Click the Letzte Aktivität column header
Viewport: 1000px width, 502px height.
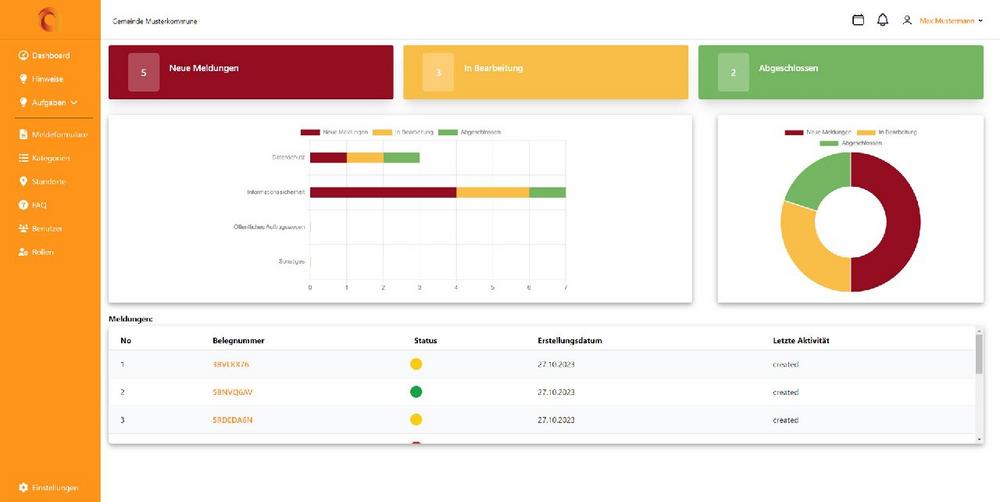[801, 341]
